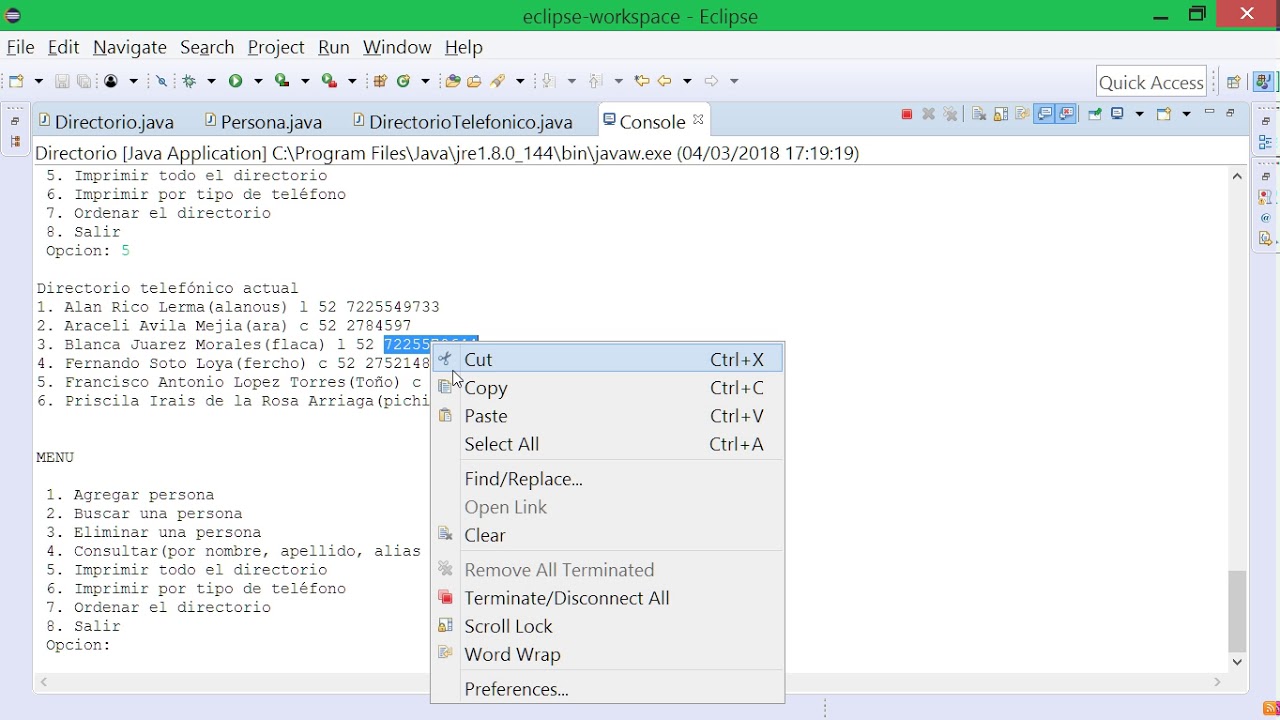Click the Clear Console toolbar icon
The height and width of the screenshot is (720, 1280).
pos(979,114)
